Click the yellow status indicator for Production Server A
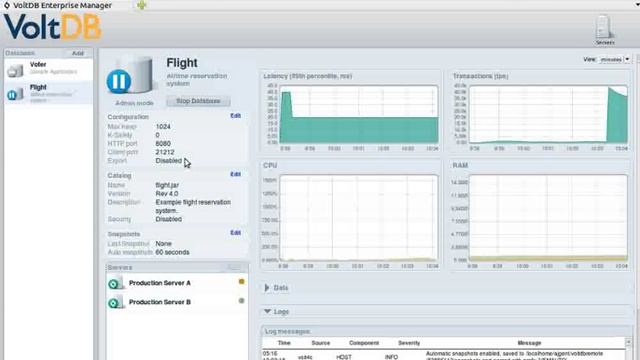Image resolution: width=640 pixels, height=360 pixels. point(241,282)
